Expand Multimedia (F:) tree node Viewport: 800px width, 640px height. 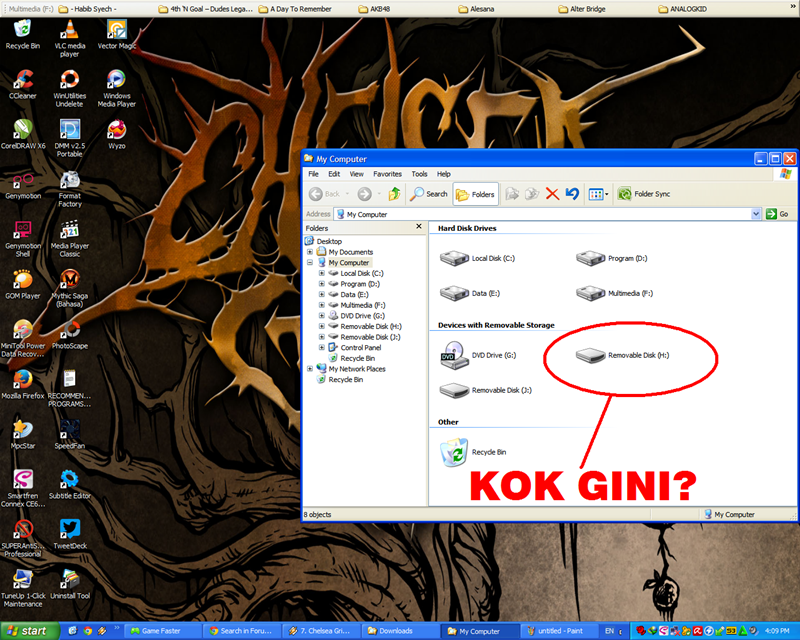pos(321,305)
